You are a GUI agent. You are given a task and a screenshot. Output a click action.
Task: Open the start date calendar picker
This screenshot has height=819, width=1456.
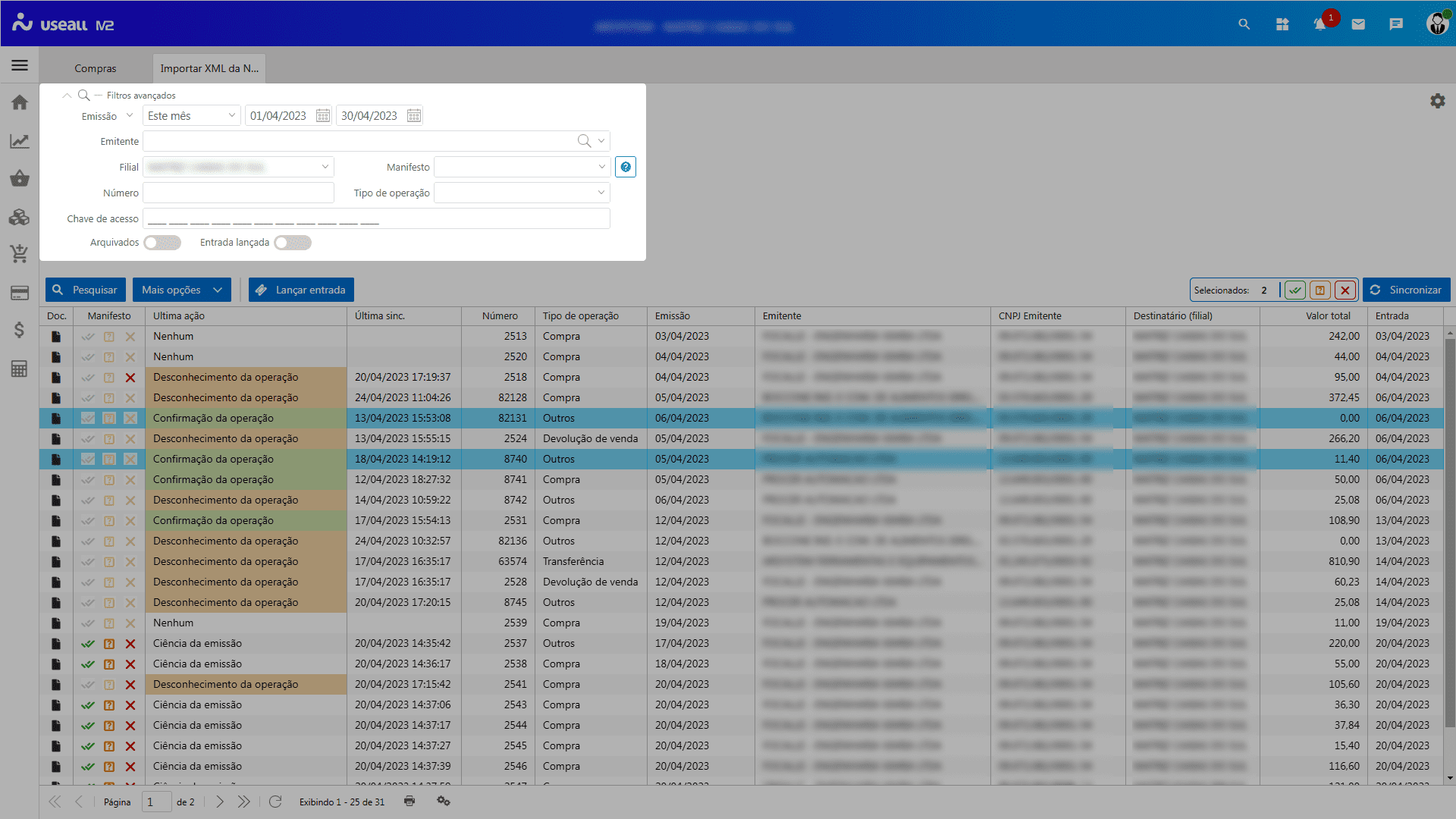[x=323, y=116]
